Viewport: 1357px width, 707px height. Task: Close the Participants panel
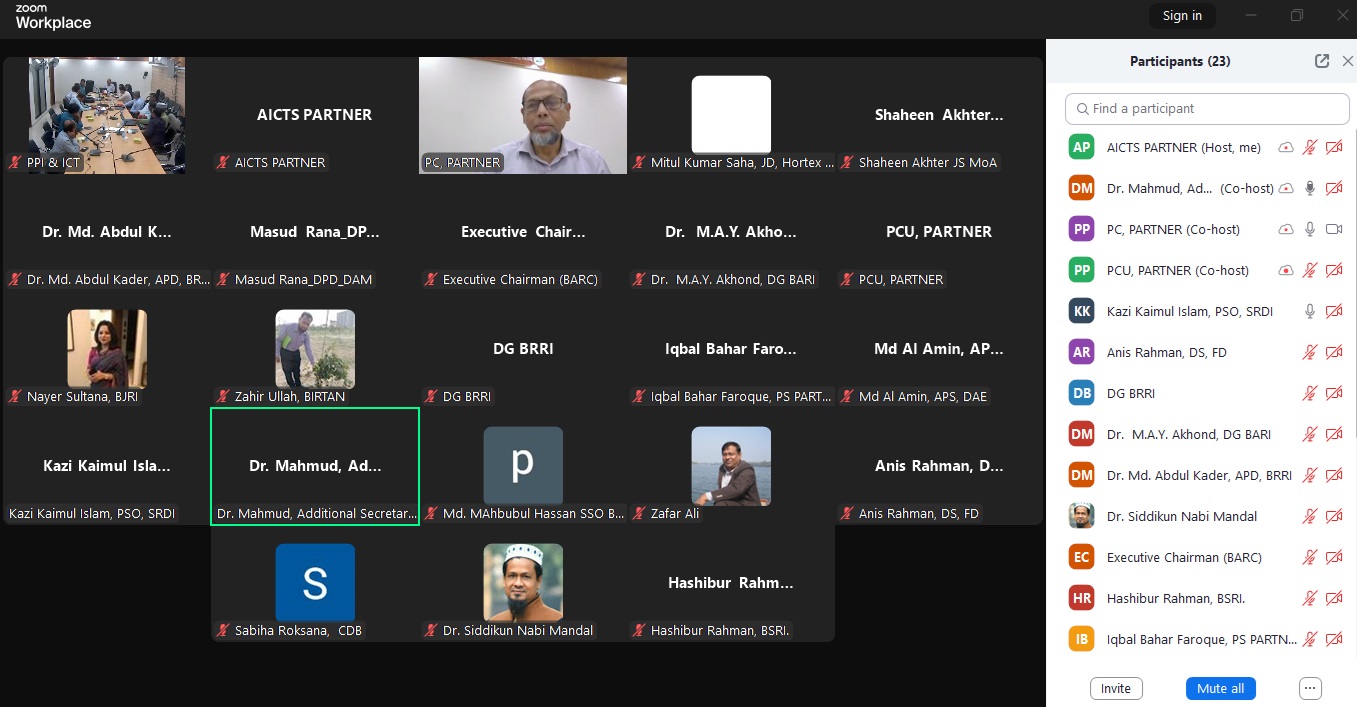point(1347,61)
